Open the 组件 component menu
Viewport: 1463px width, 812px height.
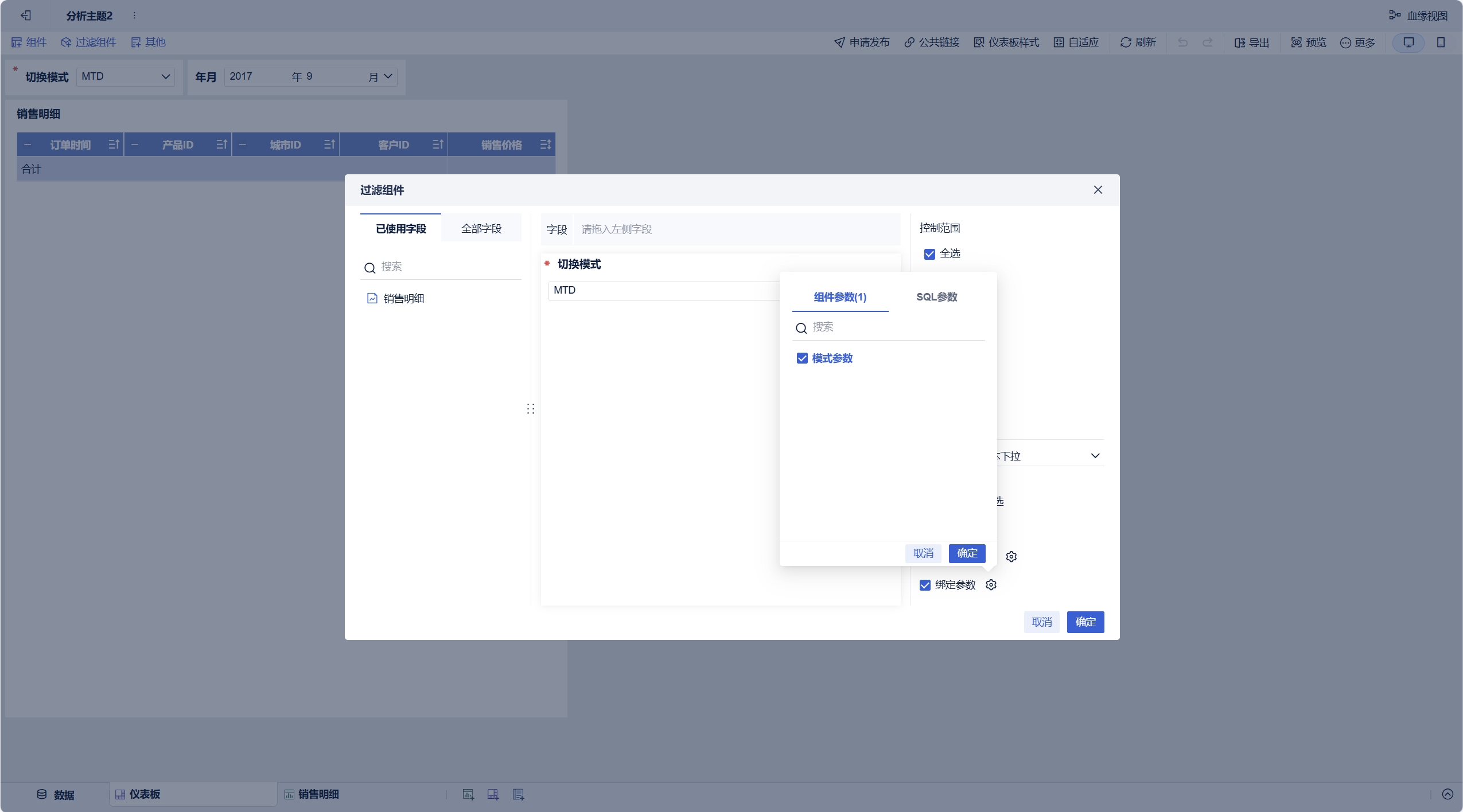29,42
